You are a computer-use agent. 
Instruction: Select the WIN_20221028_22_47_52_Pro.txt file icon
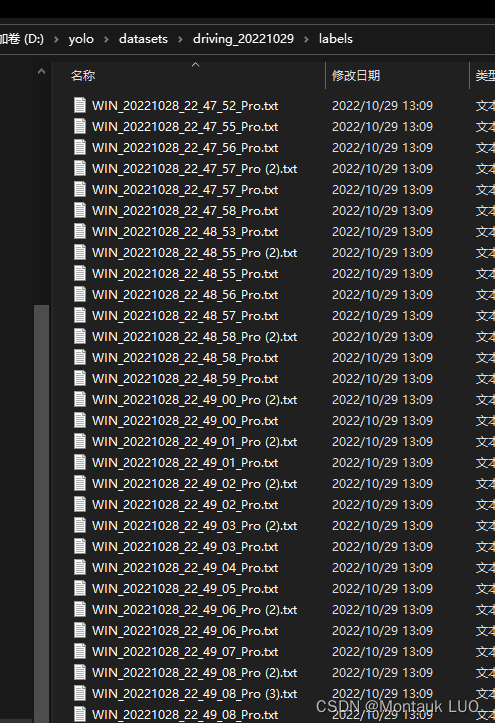coord(80,105)
